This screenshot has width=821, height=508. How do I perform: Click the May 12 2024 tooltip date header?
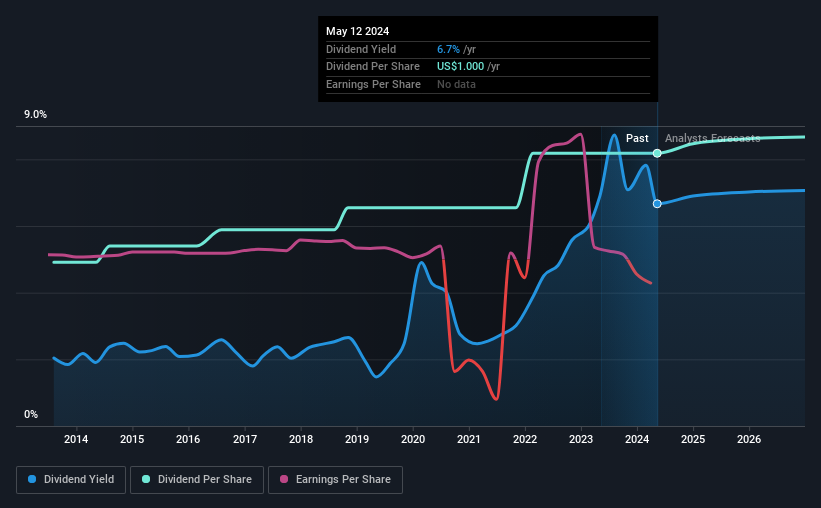coord(358,31)
